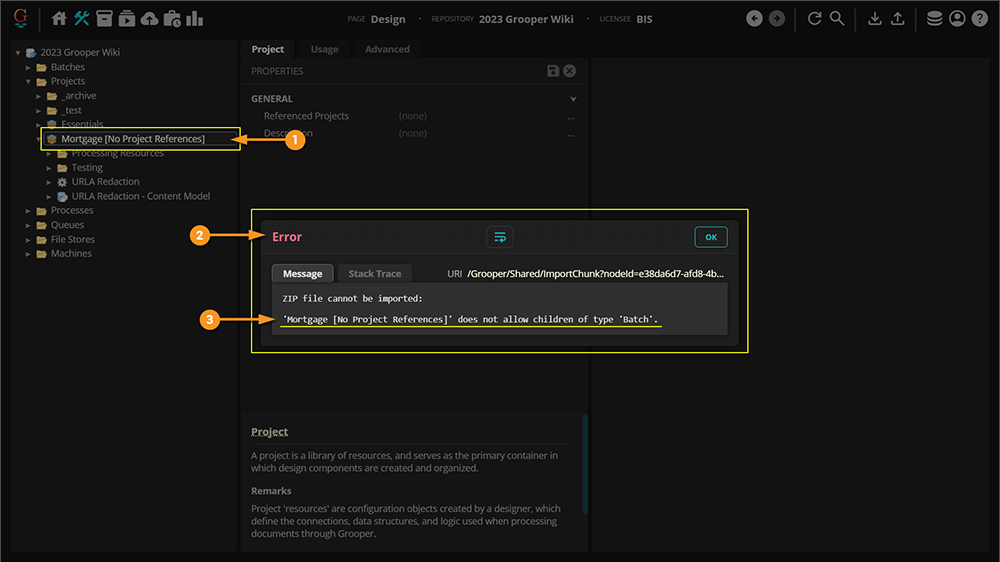Navigate back with left arrow icon

pyautogui.click(x=754, y=18)
